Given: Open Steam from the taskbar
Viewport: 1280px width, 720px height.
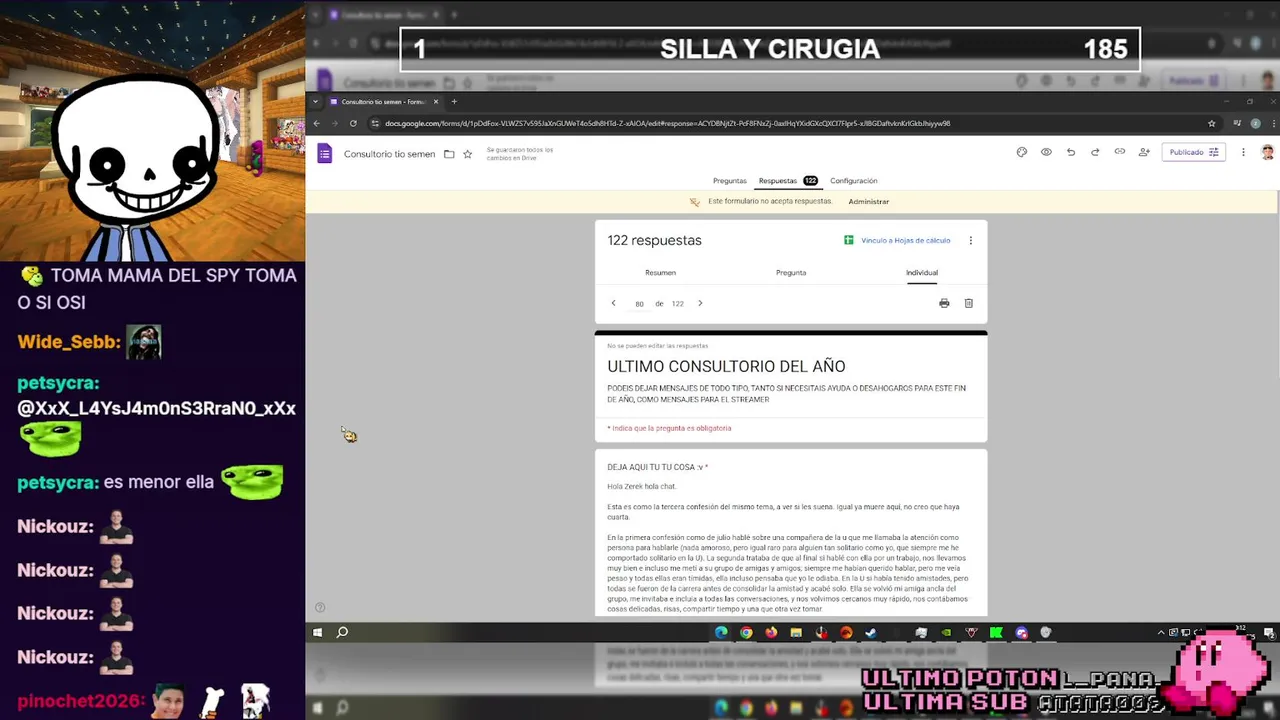Looking at the screenshot, I should point(871,632).
